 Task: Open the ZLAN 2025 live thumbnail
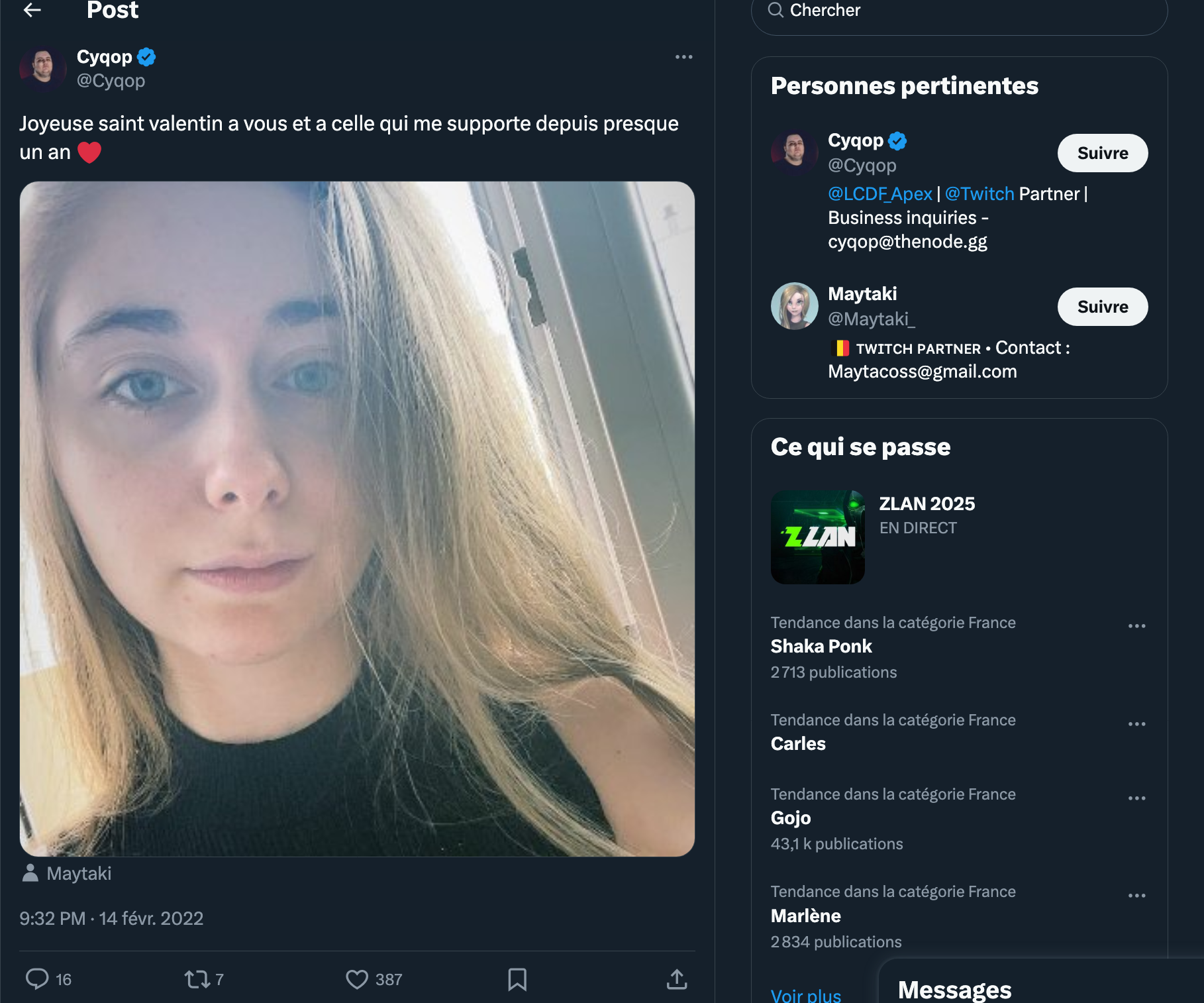click(817, 537)
